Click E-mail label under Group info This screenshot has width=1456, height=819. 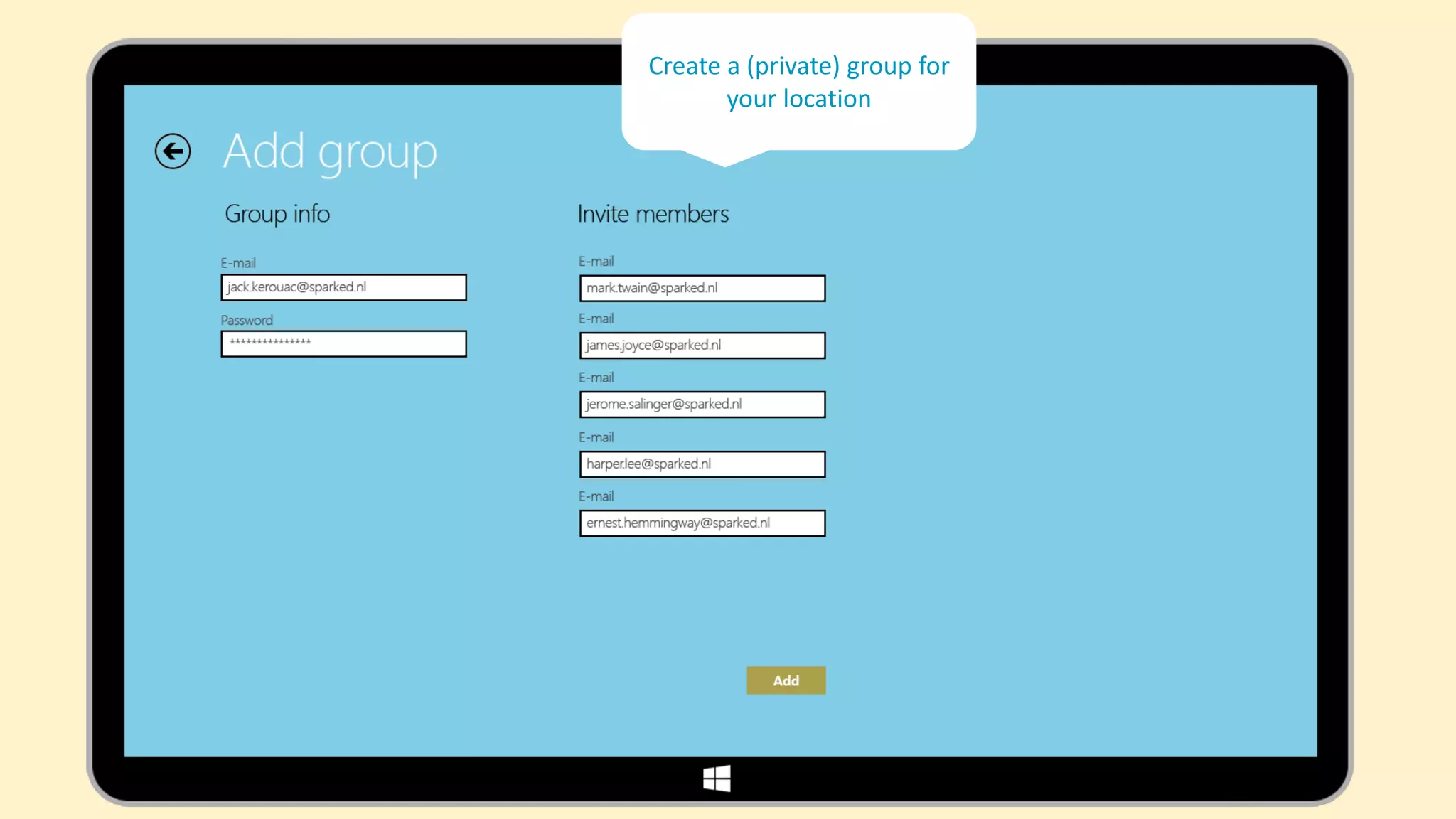pyautogui.click(x=238, y=263)
